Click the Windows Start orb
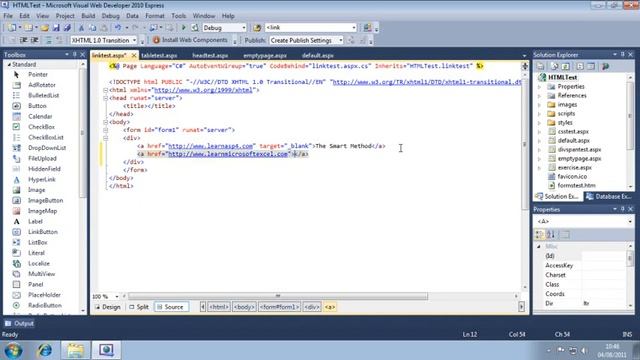 [x=13, y=350]
